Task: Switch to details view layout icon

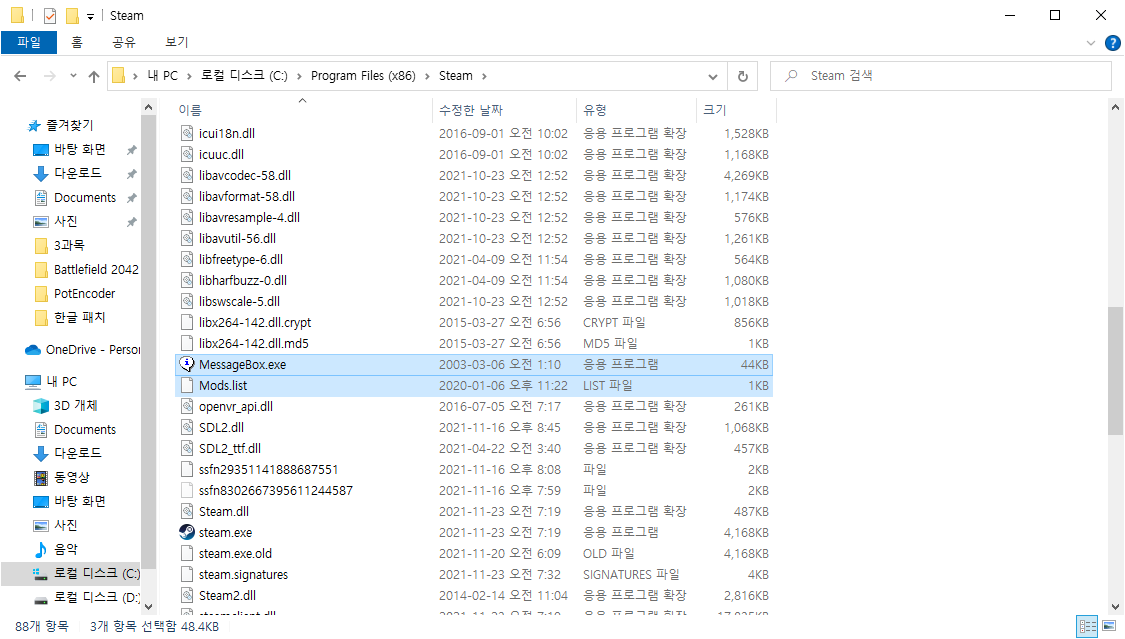Action: tap(1088, 625)
